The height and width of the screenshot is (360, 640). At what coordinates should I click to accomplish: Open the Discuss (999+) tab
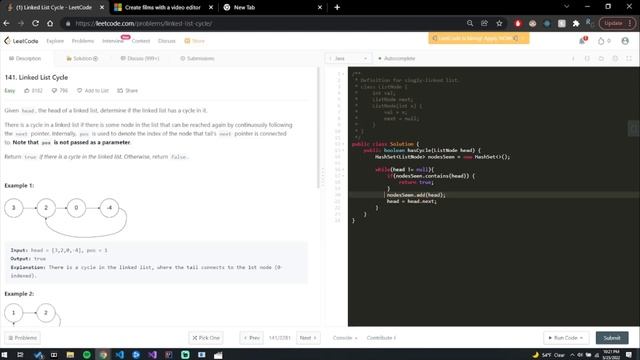coord(140,58)
